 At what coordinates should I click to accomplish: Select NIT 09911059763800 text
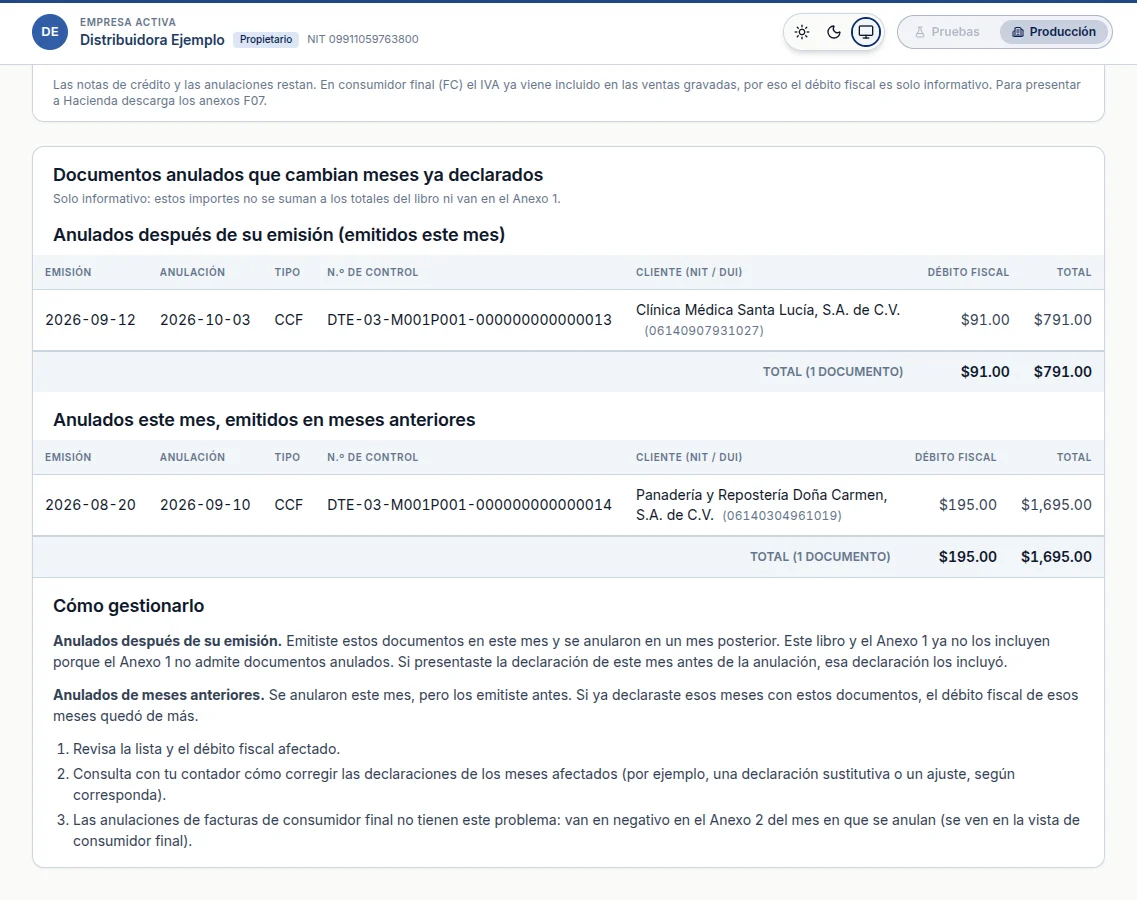[363, 39]
